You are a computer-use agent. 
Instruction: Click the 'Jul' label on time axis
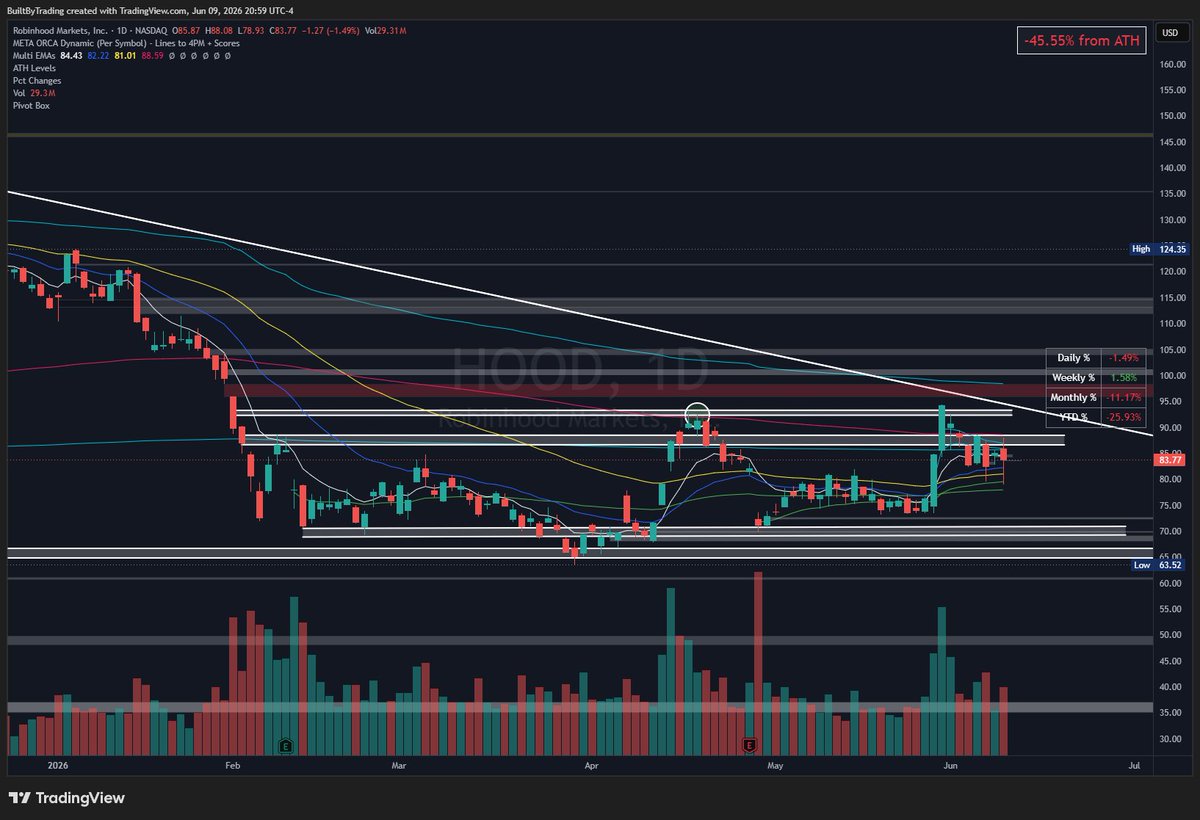(1133, 766)
